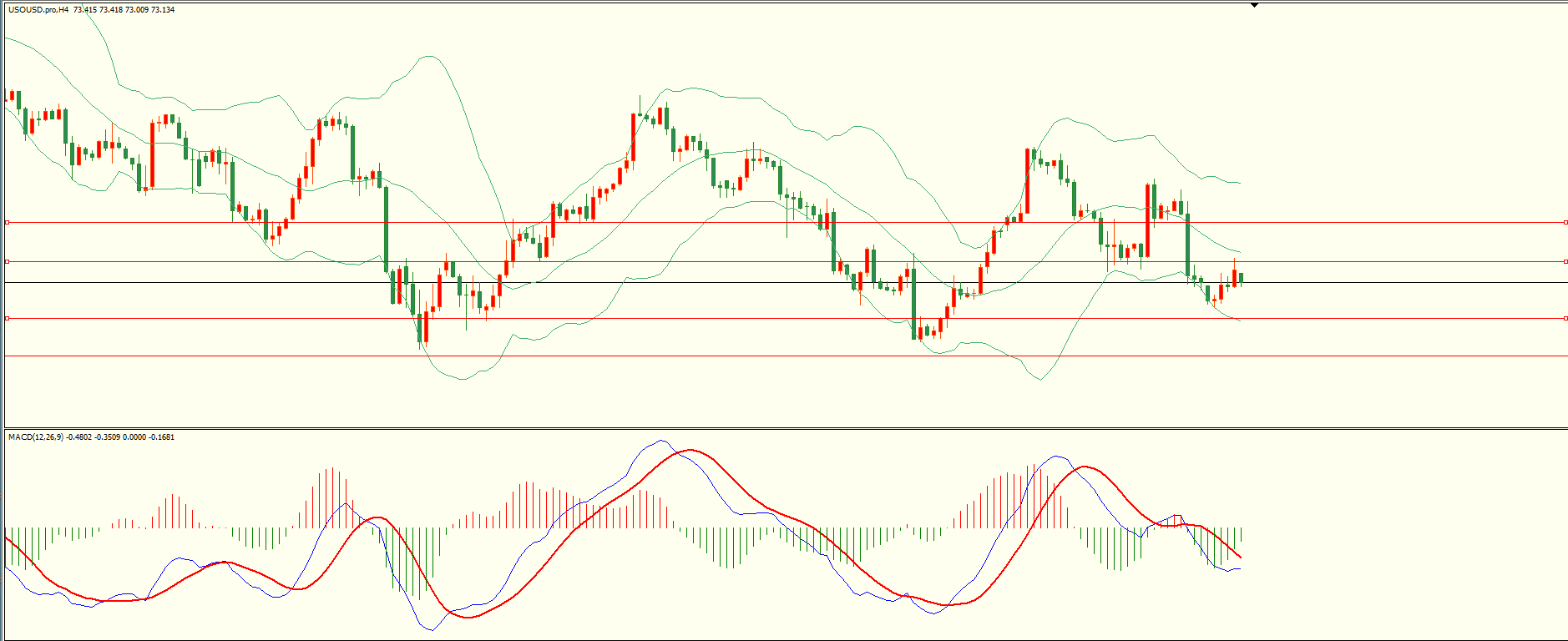
Task: Select the uppermost red horizontal line
Action: coord(785,223)
